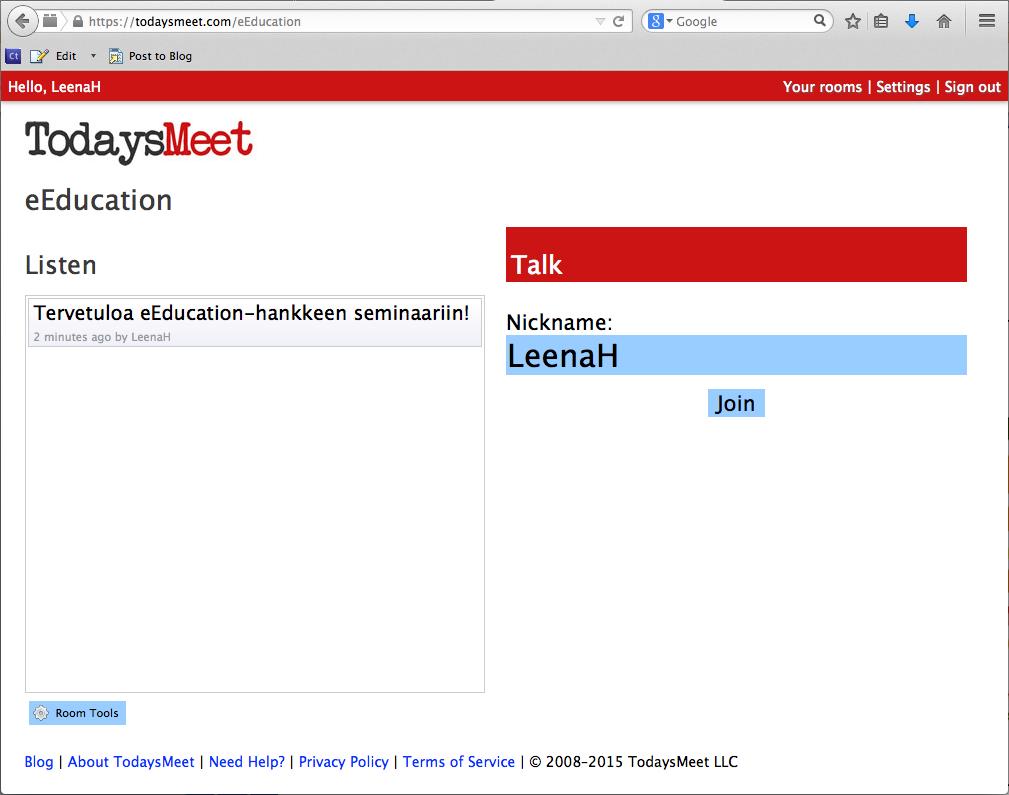Reload the page with the refresh icon
The width and height of the screenshot is (1009, 795).
[x=618, y=21]
